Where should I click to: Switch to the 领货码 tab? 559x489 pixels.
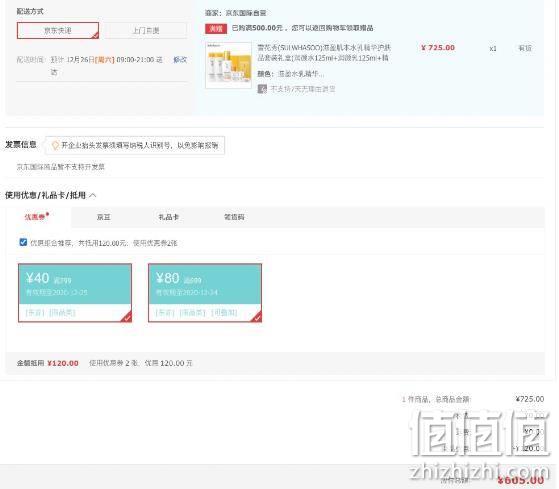tap(234, 217)
